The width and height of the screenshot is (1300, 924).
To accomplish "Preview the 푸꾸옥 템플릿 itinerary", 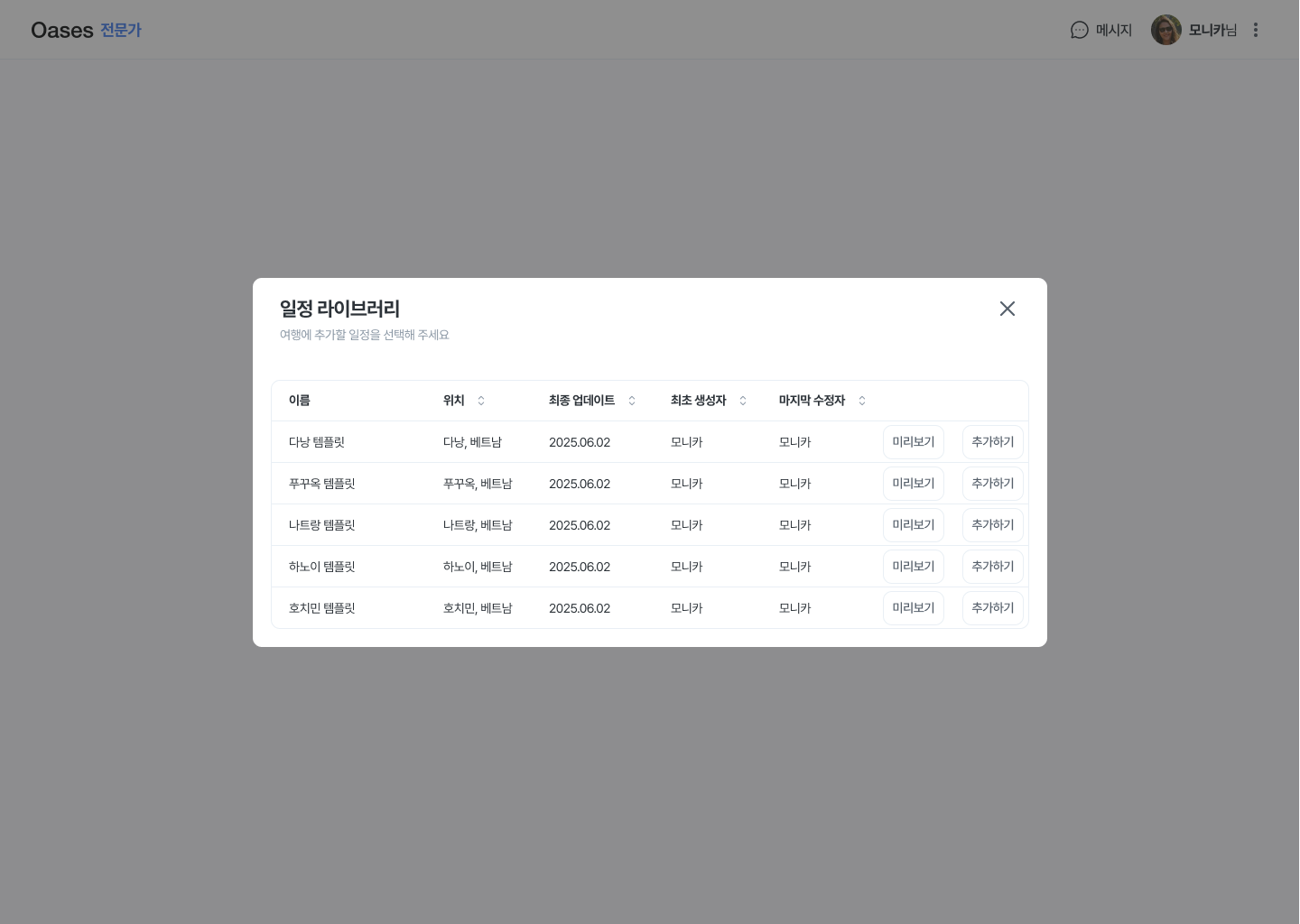I will (913, 484).
